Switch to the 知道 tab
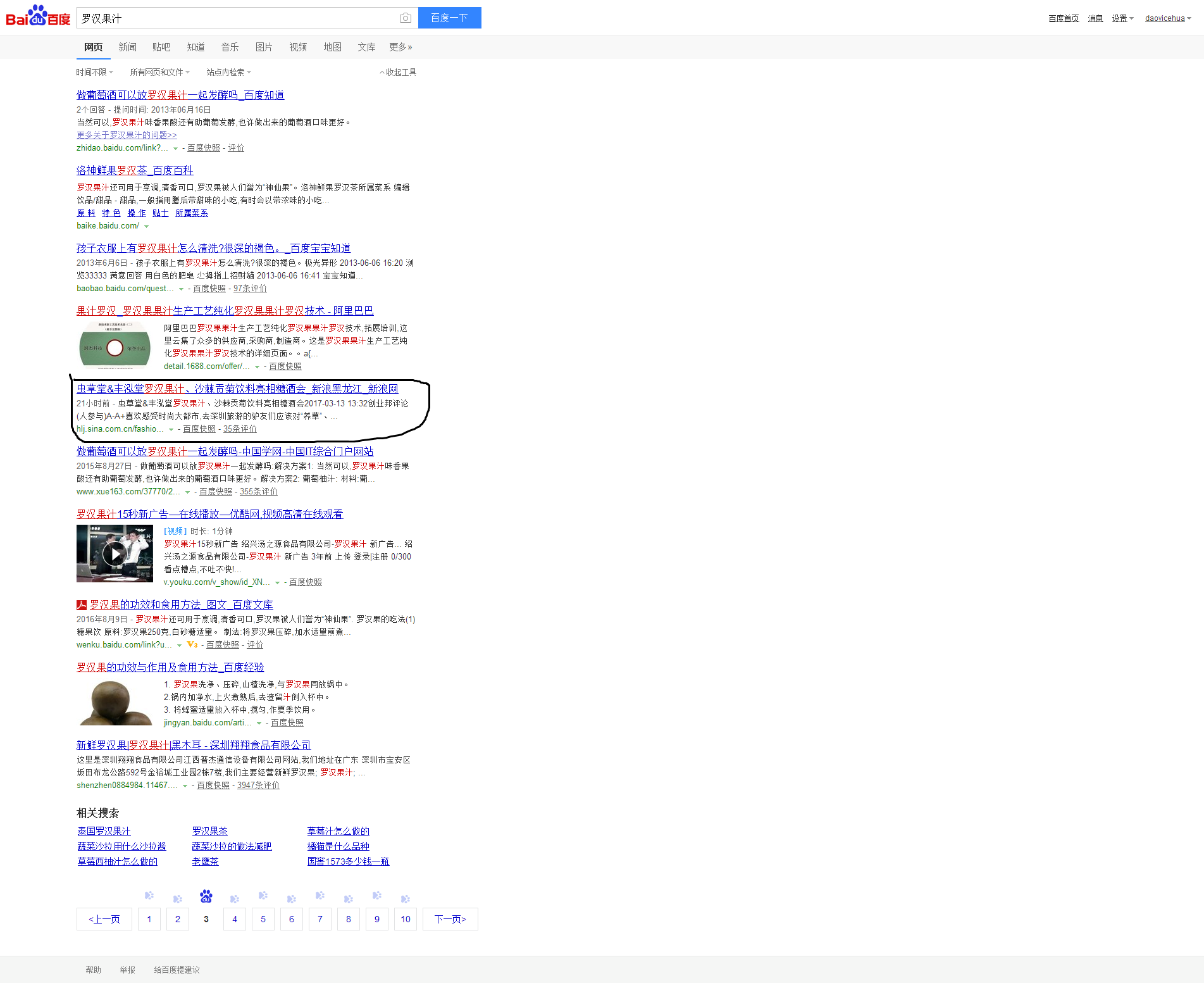Image resolution: width=1204 pixels, height=983 pixels. click(195, 47)
